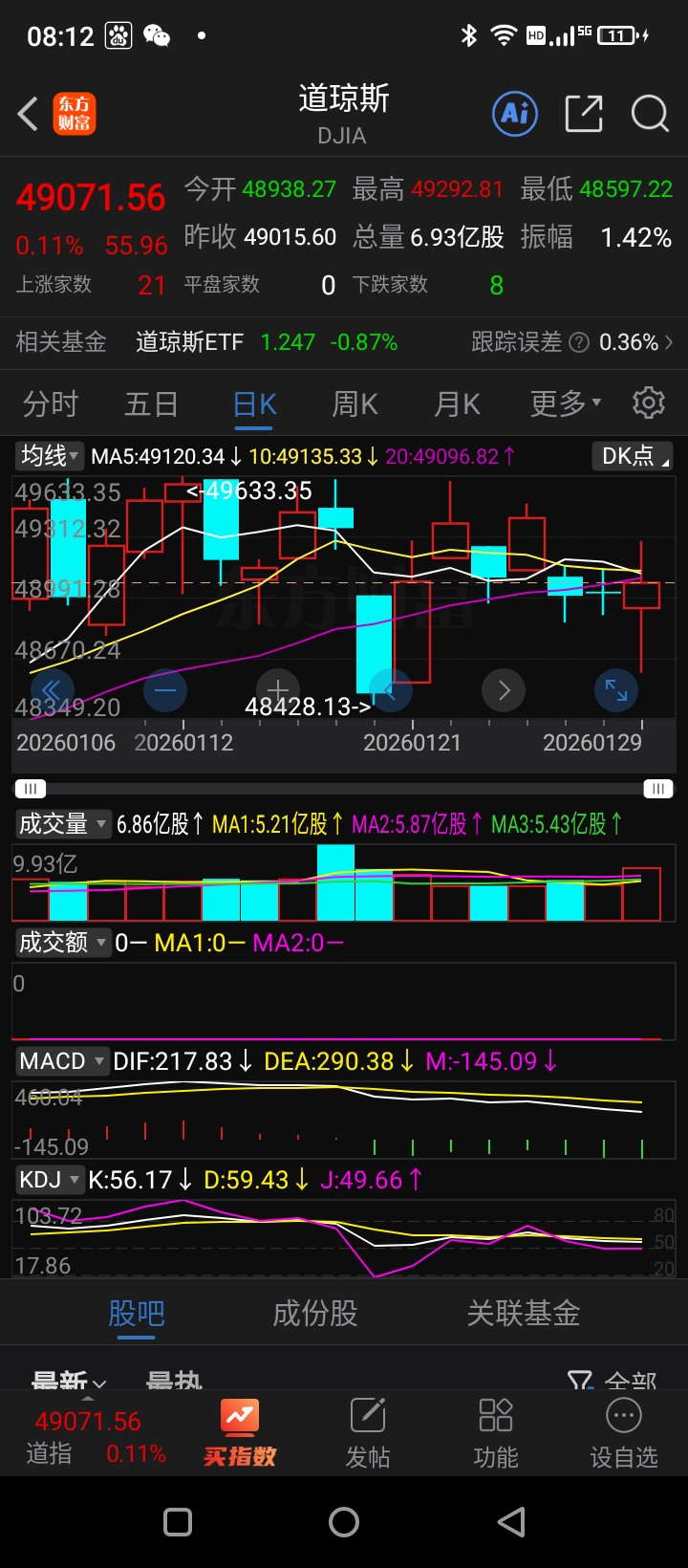Screen dimensions: 688x1568
Task: Tap the 东方财富 app logo
Action: pos(75,114)
